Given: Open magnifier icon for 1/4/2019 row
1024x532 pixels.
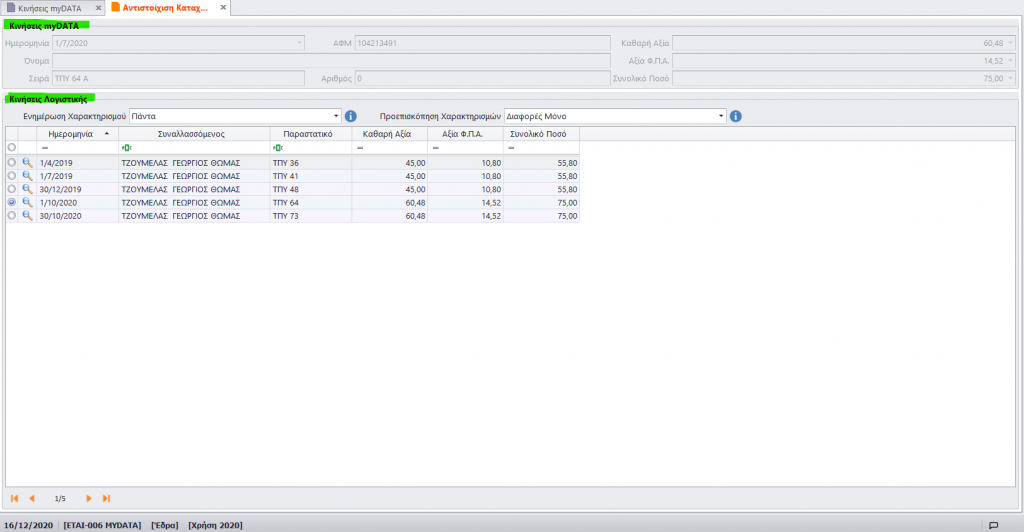Looking at the screenshot, I should [x=27, y=163].
